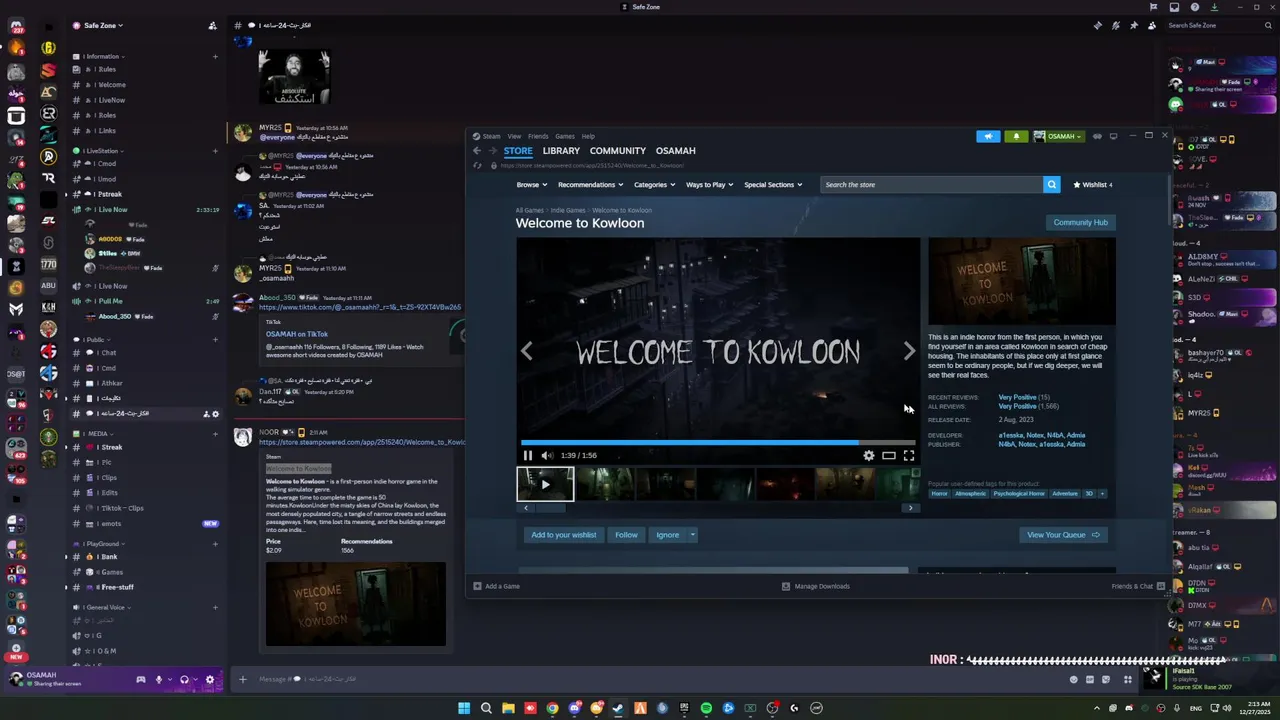
Task: Switch trailer to theater mode
Action: [888, 455]
